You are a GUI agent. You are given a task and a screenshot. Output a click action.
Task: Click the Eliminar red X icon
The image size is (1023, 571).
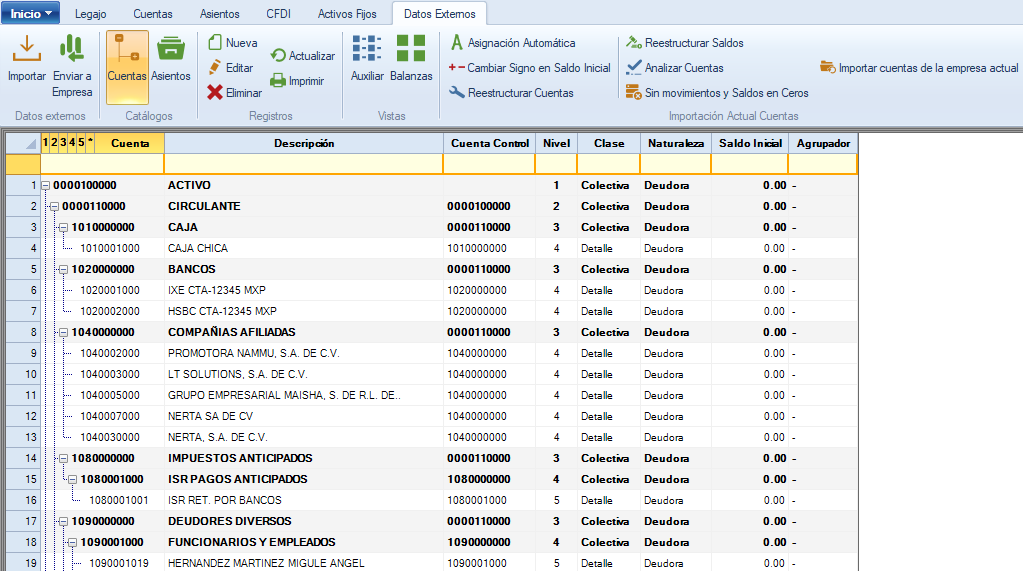(x=215, y=92)
